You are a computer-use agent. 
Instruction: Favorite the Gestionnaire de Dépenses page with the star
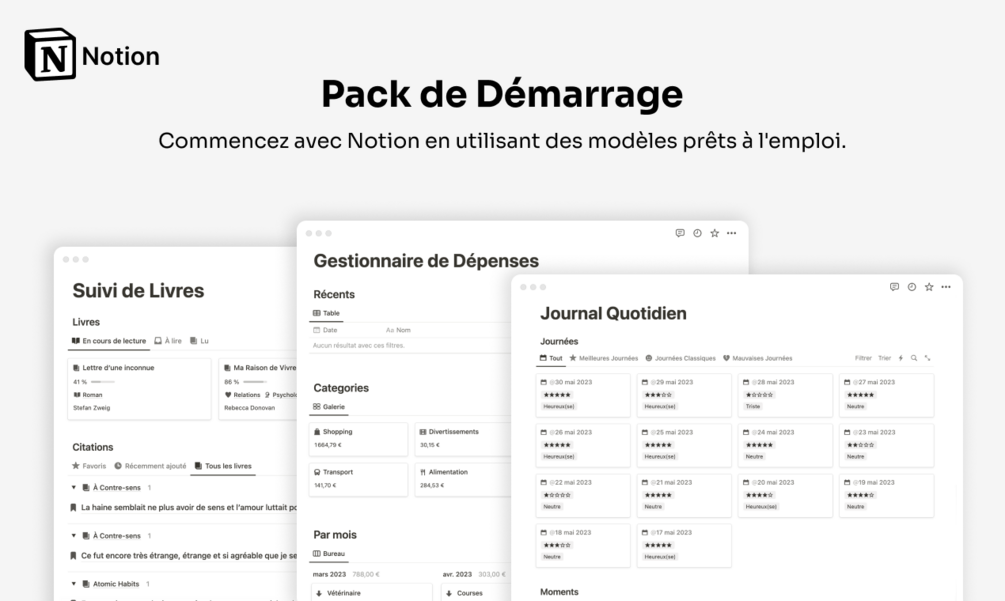pos(714,233)
